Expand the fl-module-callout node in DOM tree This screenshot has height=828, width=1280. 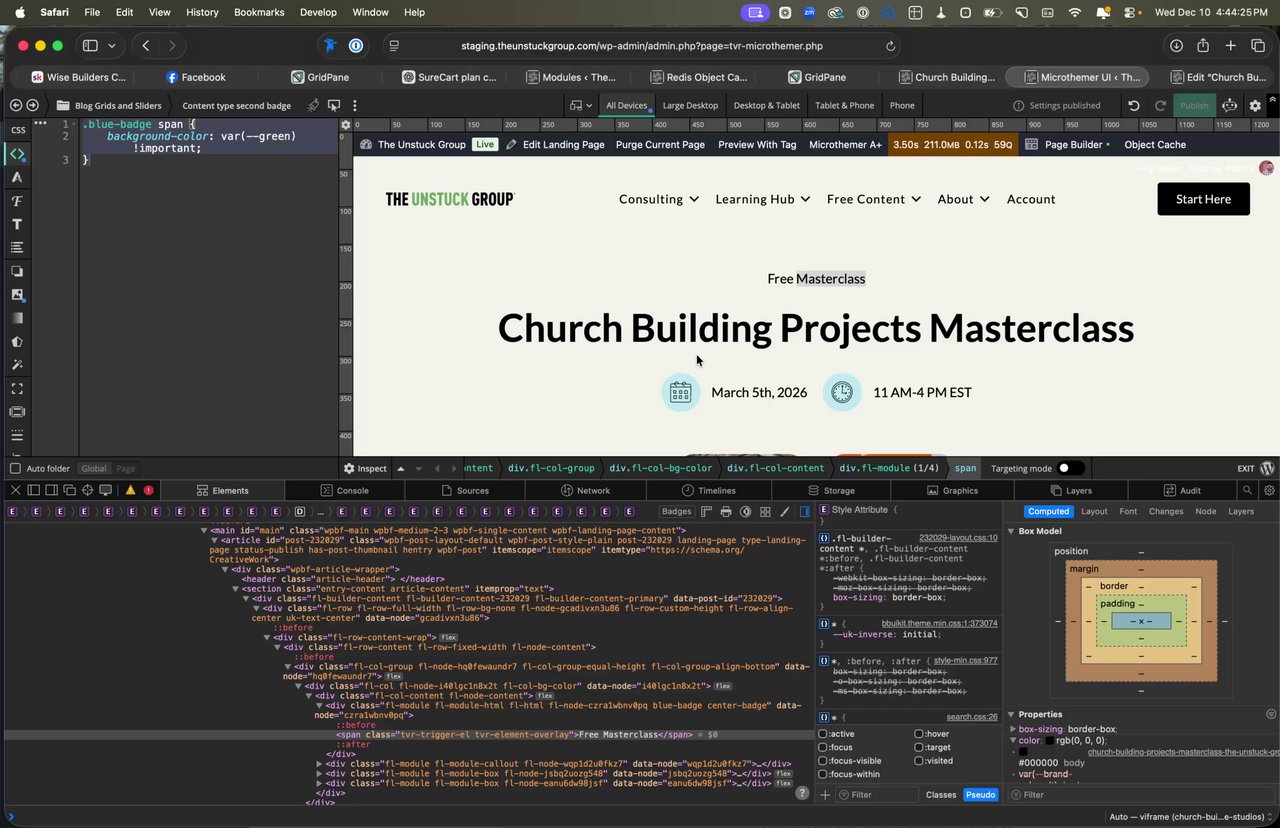point(319,763)
